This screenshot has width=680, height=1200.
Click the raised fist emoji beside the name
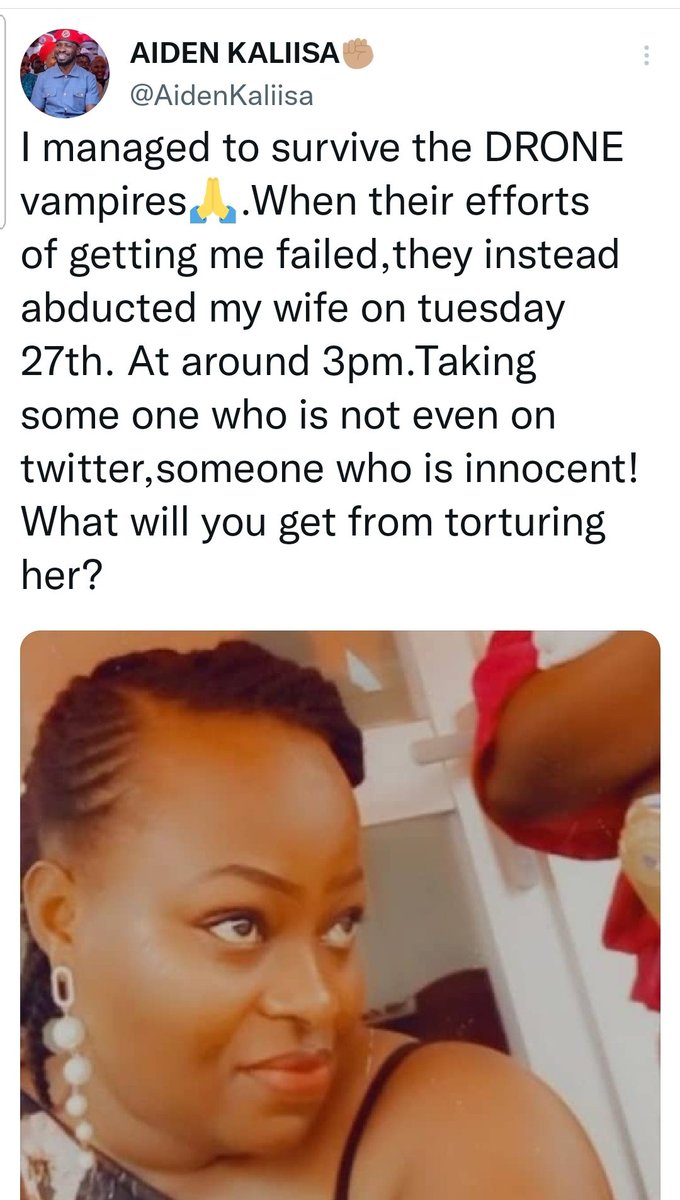coord(357,50)
